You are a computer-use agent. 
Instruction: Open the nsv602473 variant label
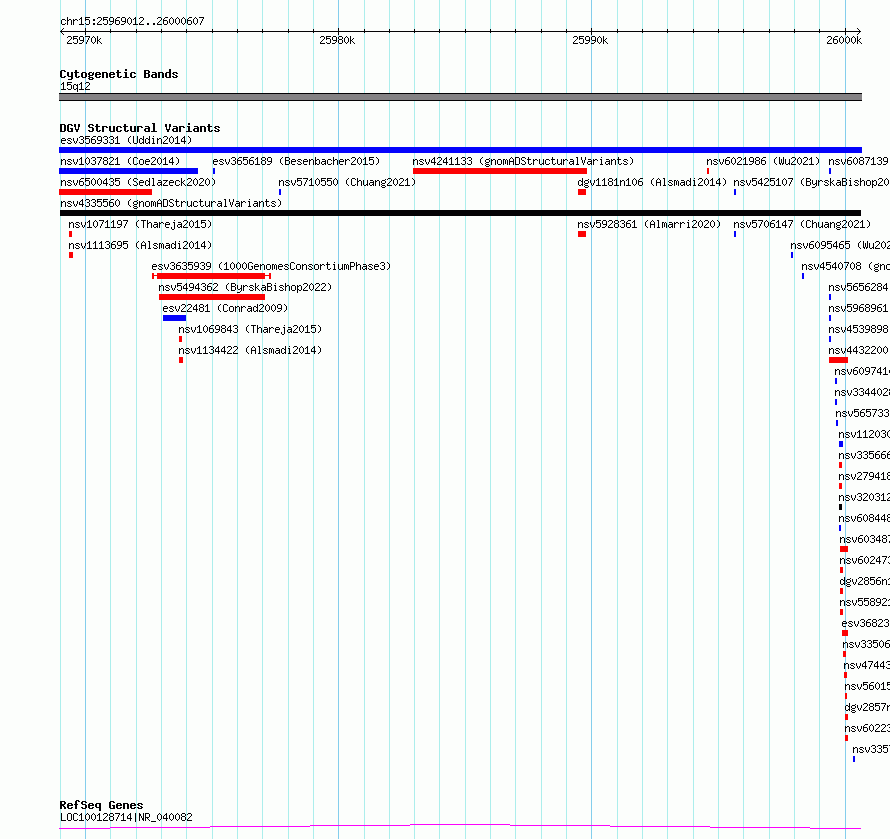tap(864, 560)
